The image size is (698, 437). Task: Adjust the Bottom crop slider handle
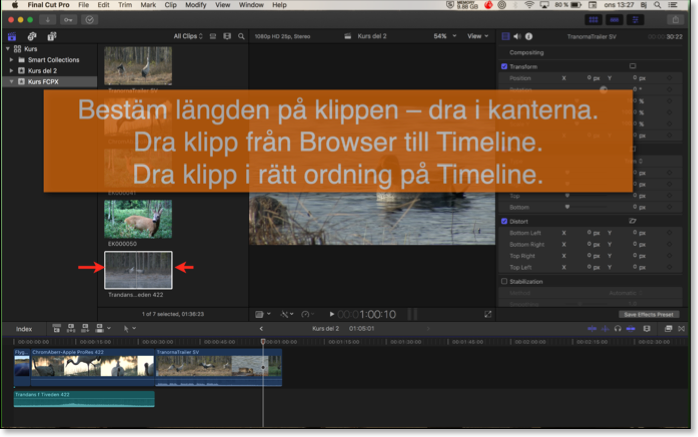(x=567, y=207)
